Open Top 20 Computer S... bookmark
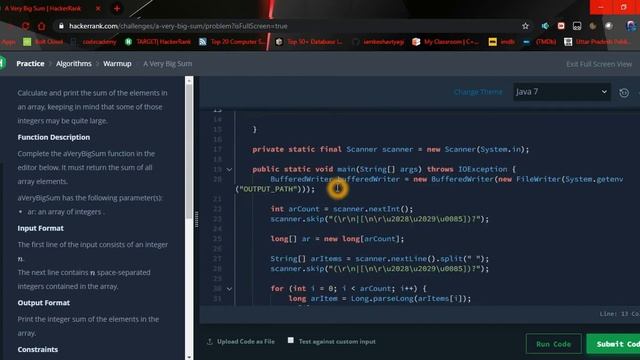 pos(231,42)
